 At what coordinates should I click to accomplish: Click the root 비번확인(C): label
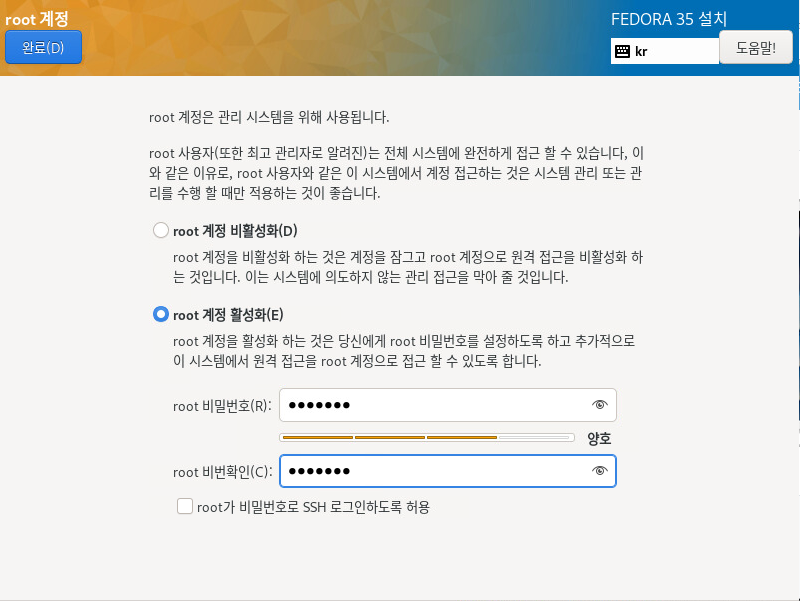click(x=222, y=472)
